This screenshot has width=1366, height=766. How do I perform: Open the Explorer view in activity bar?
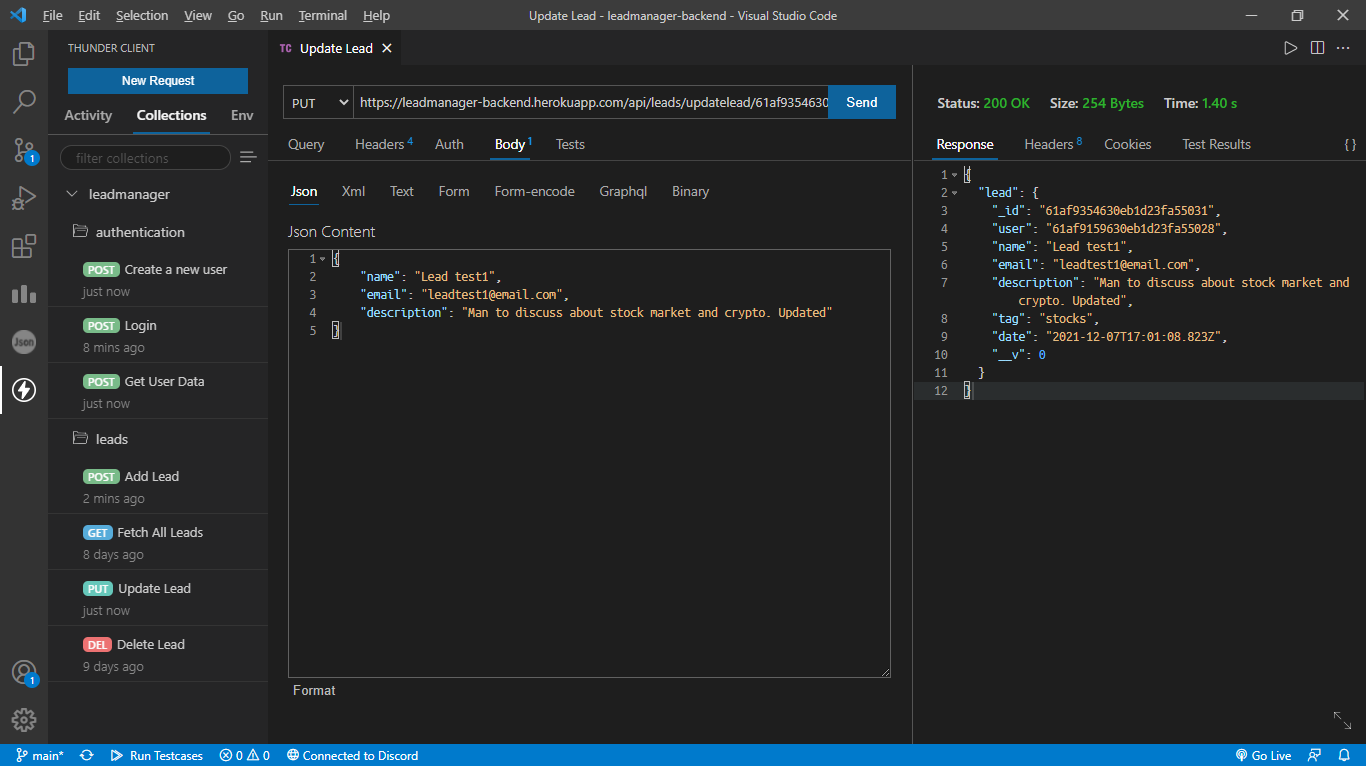click(24, 54)
